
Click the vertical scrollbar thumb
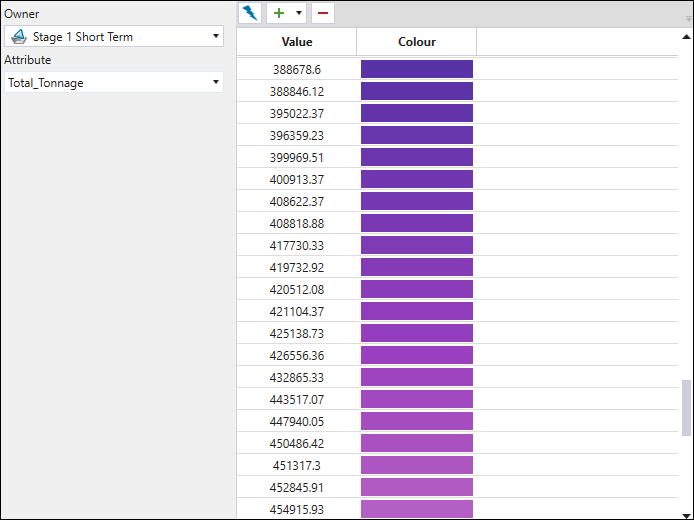(x=686, y=407)
